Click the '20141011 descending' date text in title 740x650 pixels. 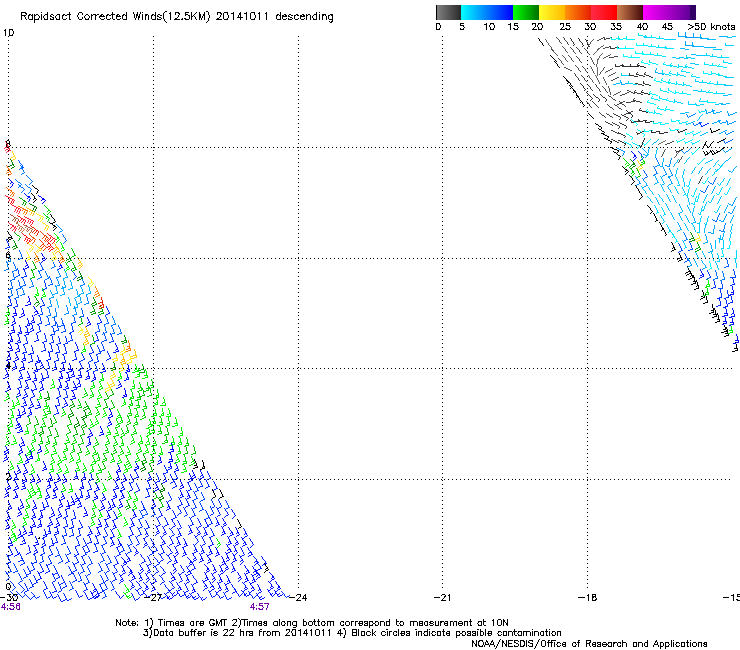(x=275, y=17)
